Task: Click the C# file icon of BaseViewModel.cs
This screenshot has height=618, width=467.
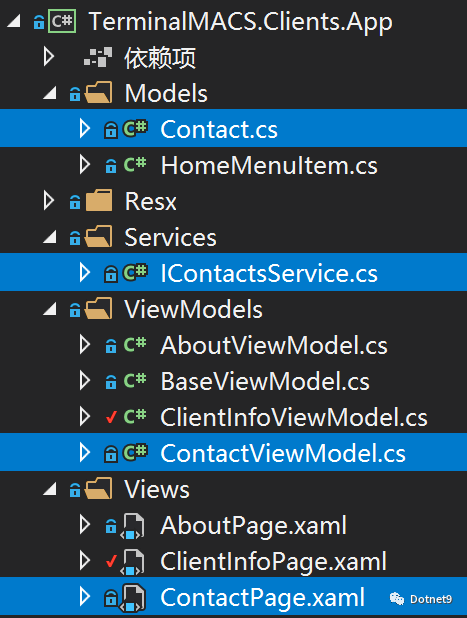Action: tap(135, 381)
